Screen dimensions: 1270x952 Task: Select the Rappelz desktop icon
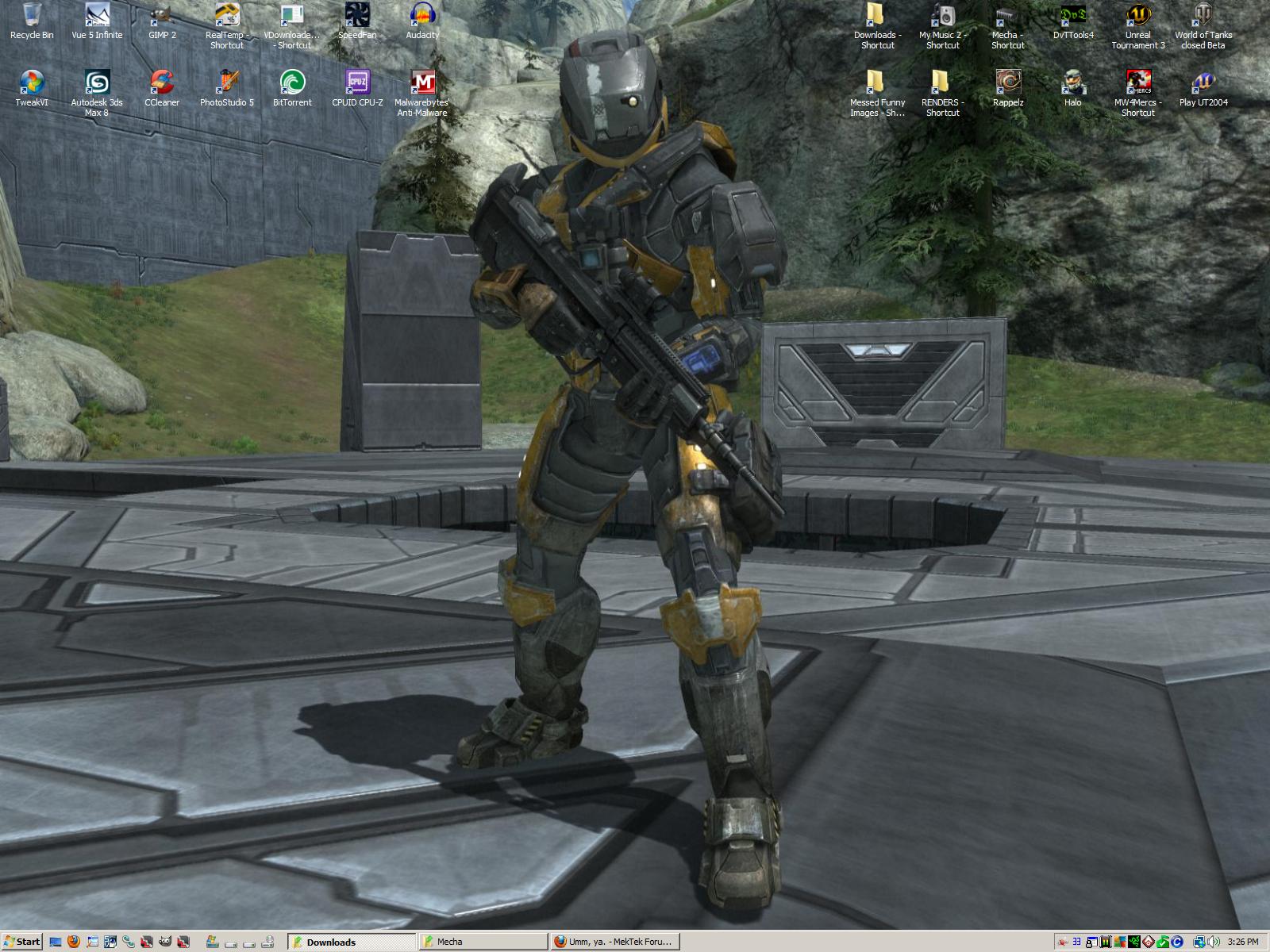[1008, 88]
